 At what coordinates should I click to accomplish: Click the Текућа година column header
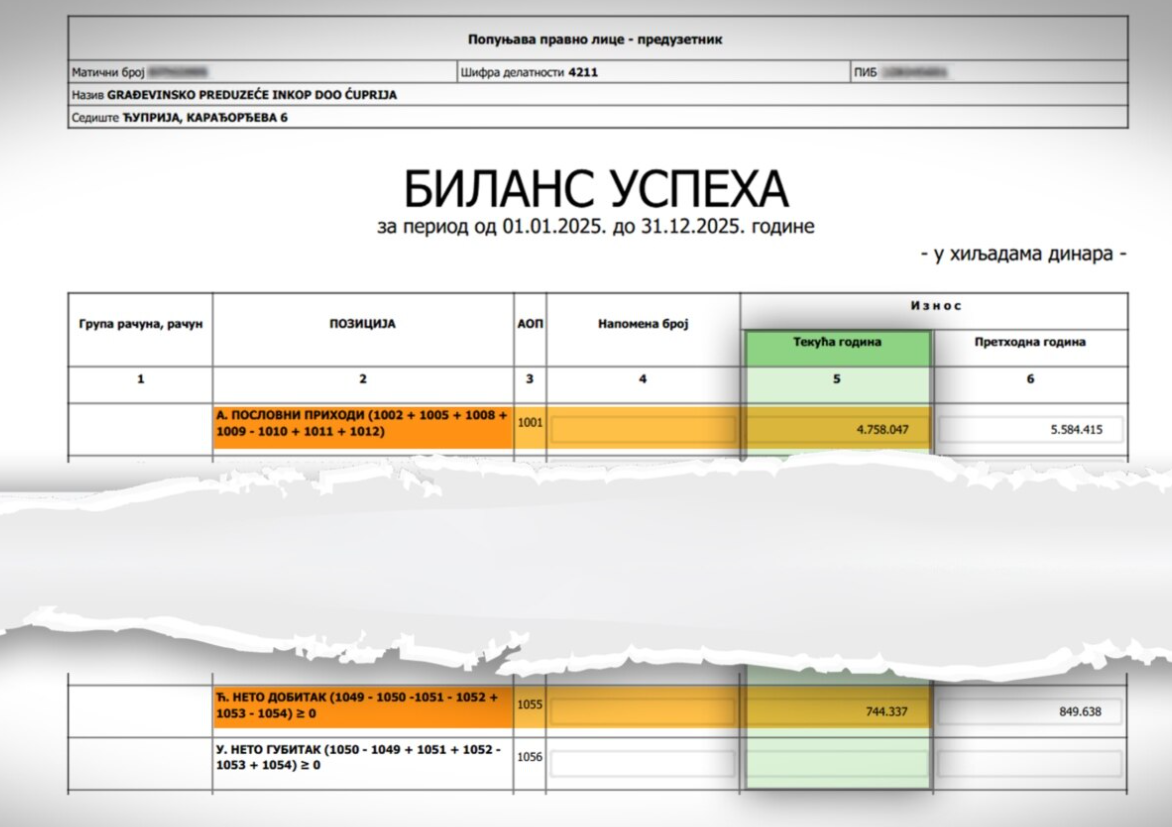tap(837, 342)
